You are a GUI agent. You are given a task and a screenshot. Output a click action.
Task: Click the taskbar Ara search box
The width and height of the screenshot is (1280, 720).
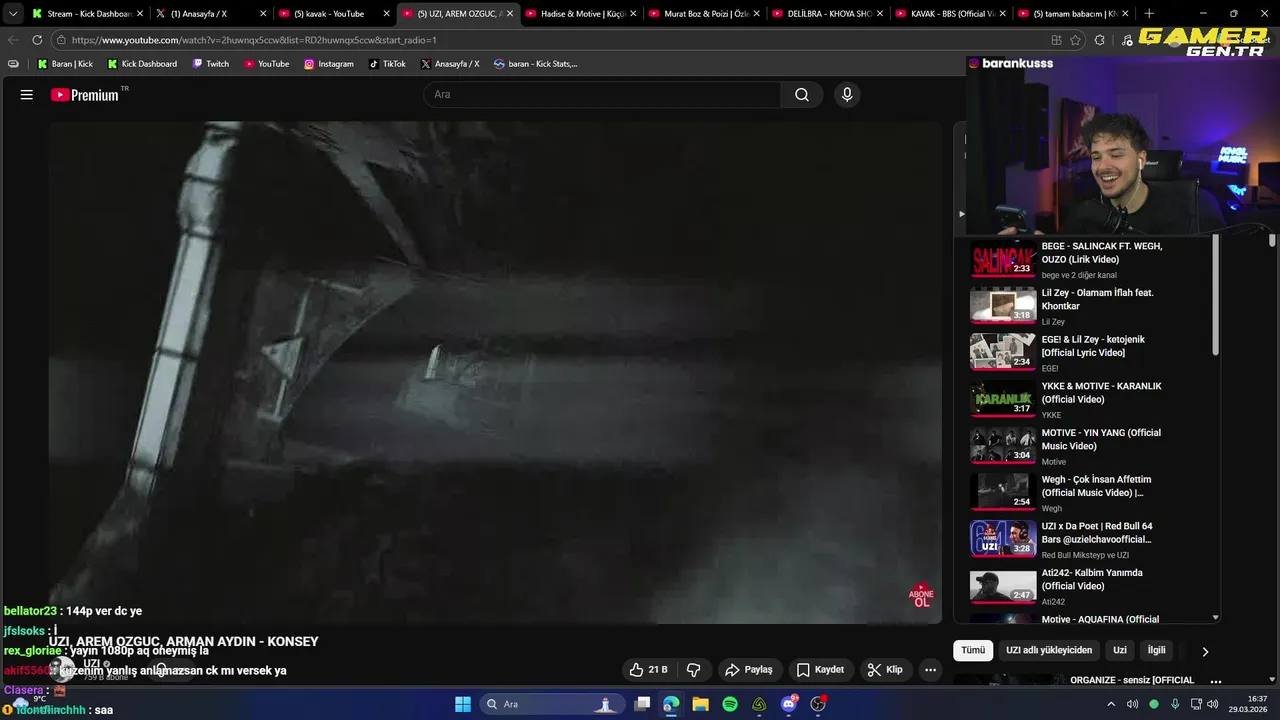click(x=551, y=704)
